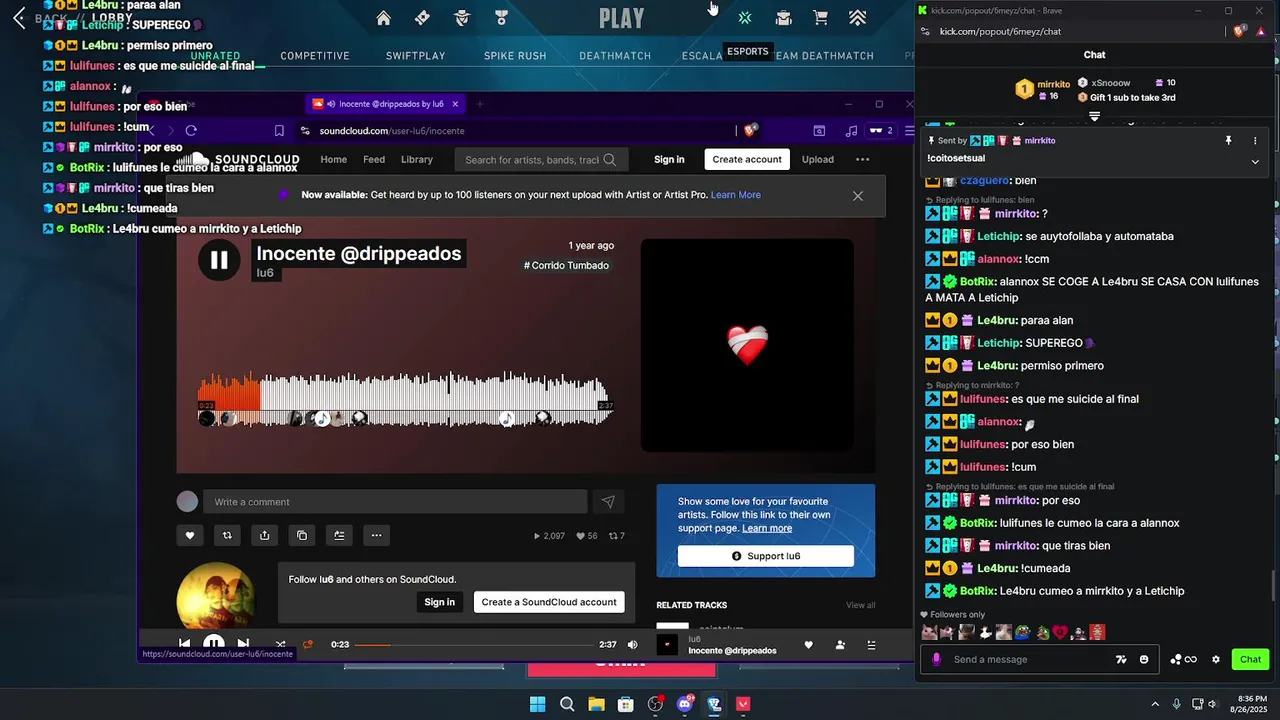
Task: Open the Corrido Tumbado tag
Action: click(x=566, y=265)
